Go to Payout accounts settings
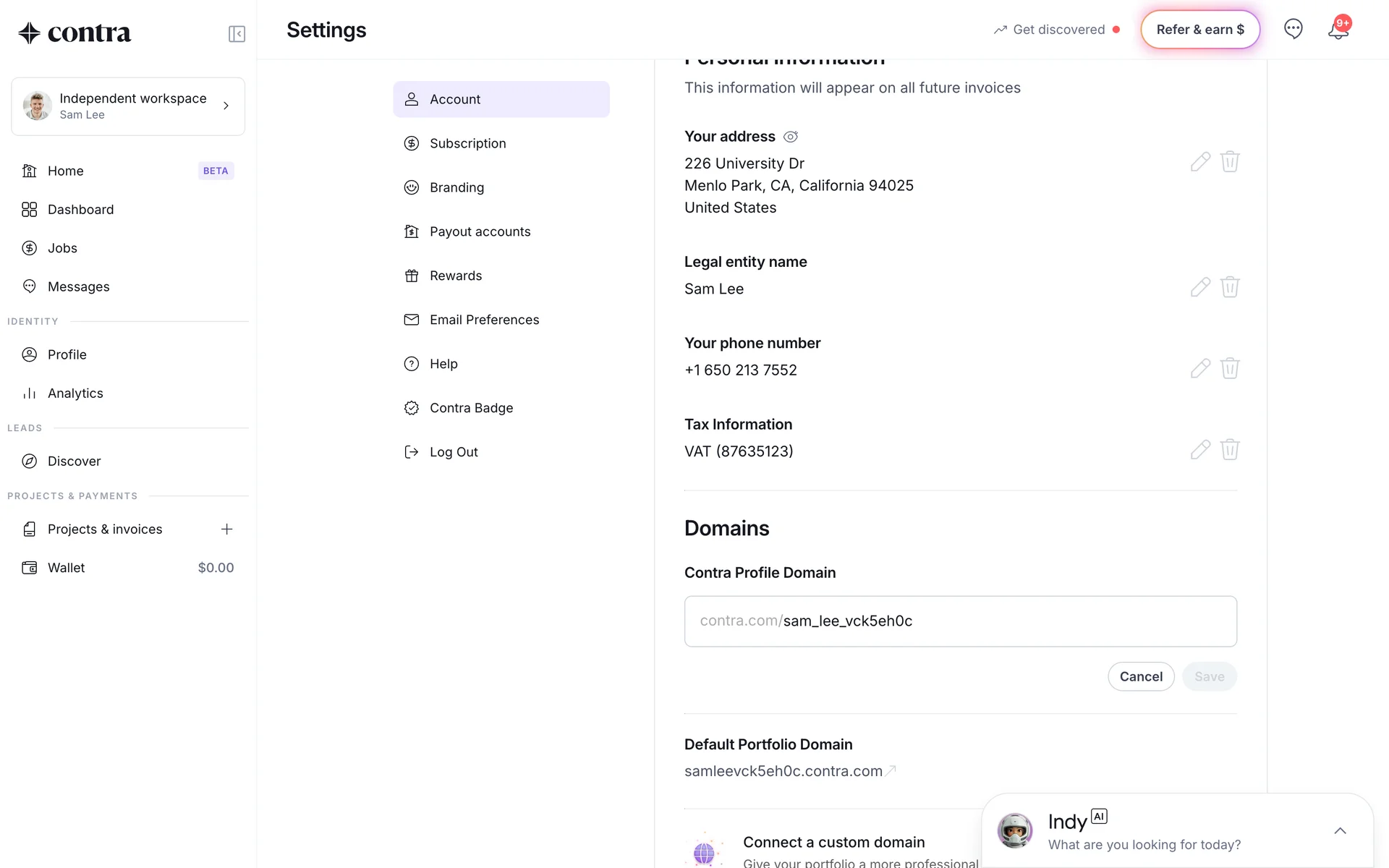Viewport: 1389px width, 868px height. pos(480,231)
